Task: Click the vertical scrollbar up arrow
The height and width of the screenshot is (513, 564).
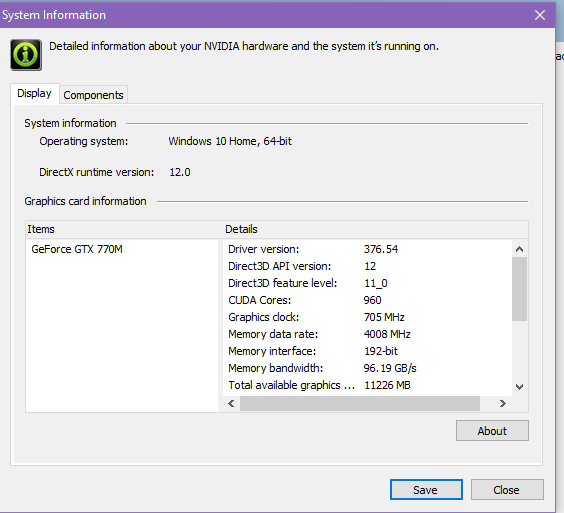Action: point(519,249)
